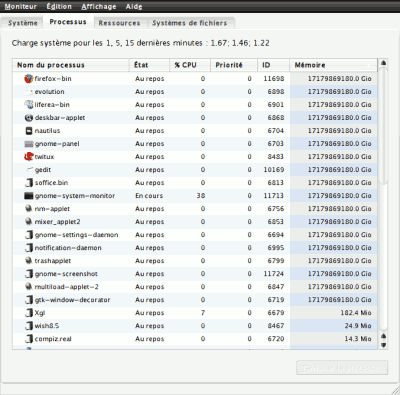Open the Affichage menu
This screenshot has width=400, height=395.
99,6
